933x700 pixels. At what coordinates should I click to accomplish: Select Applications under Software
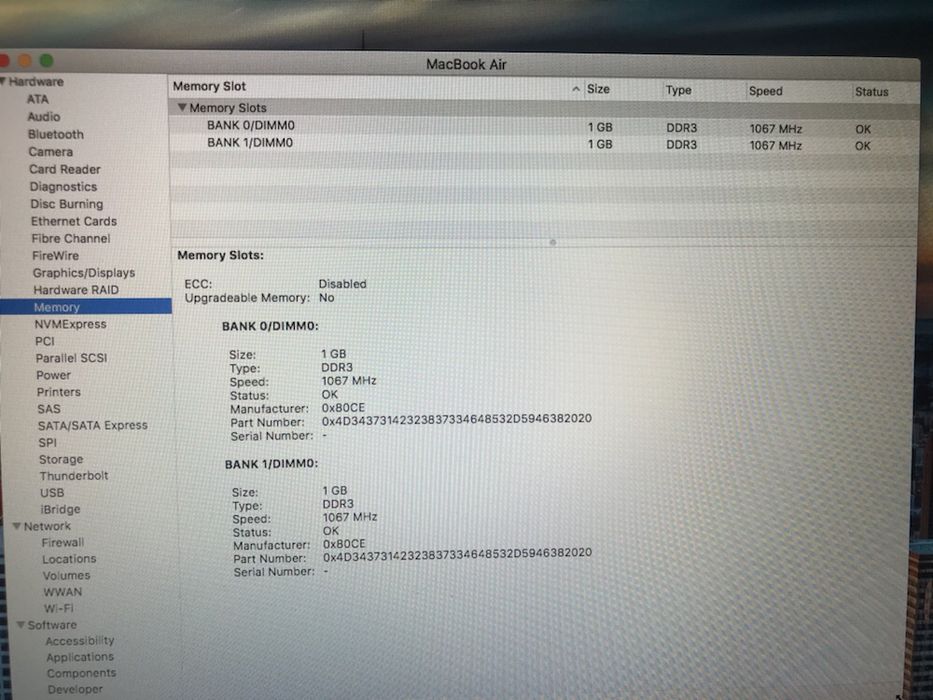(80, 657)
